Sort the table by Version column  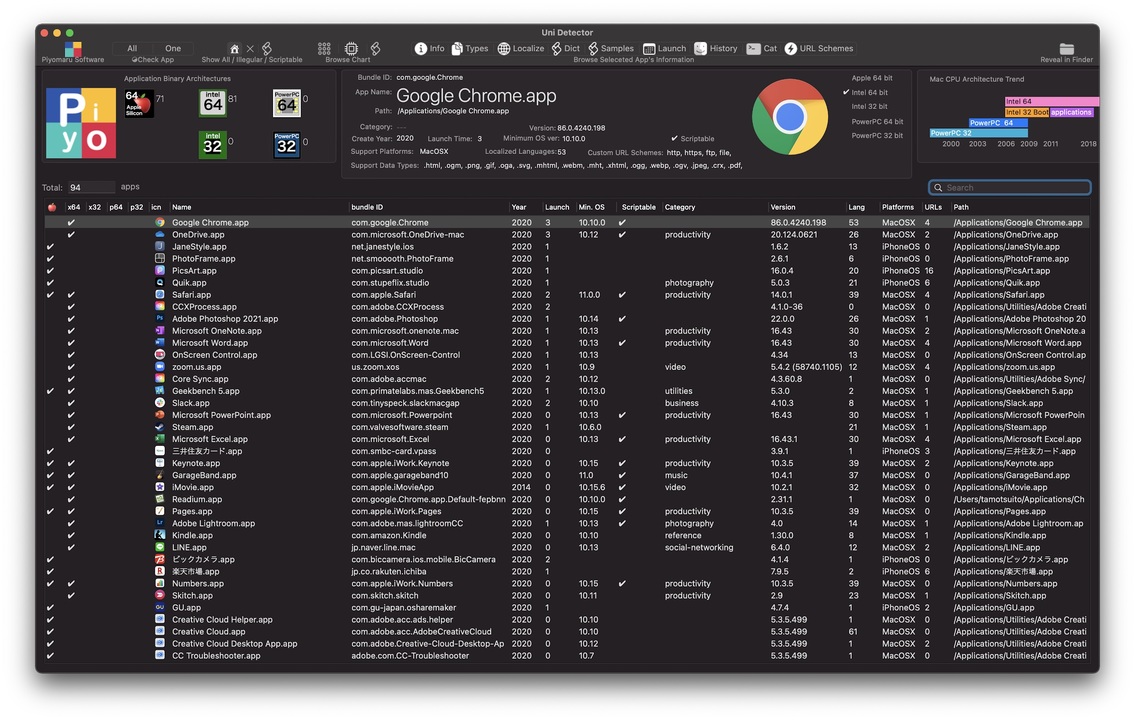(783, 207)
